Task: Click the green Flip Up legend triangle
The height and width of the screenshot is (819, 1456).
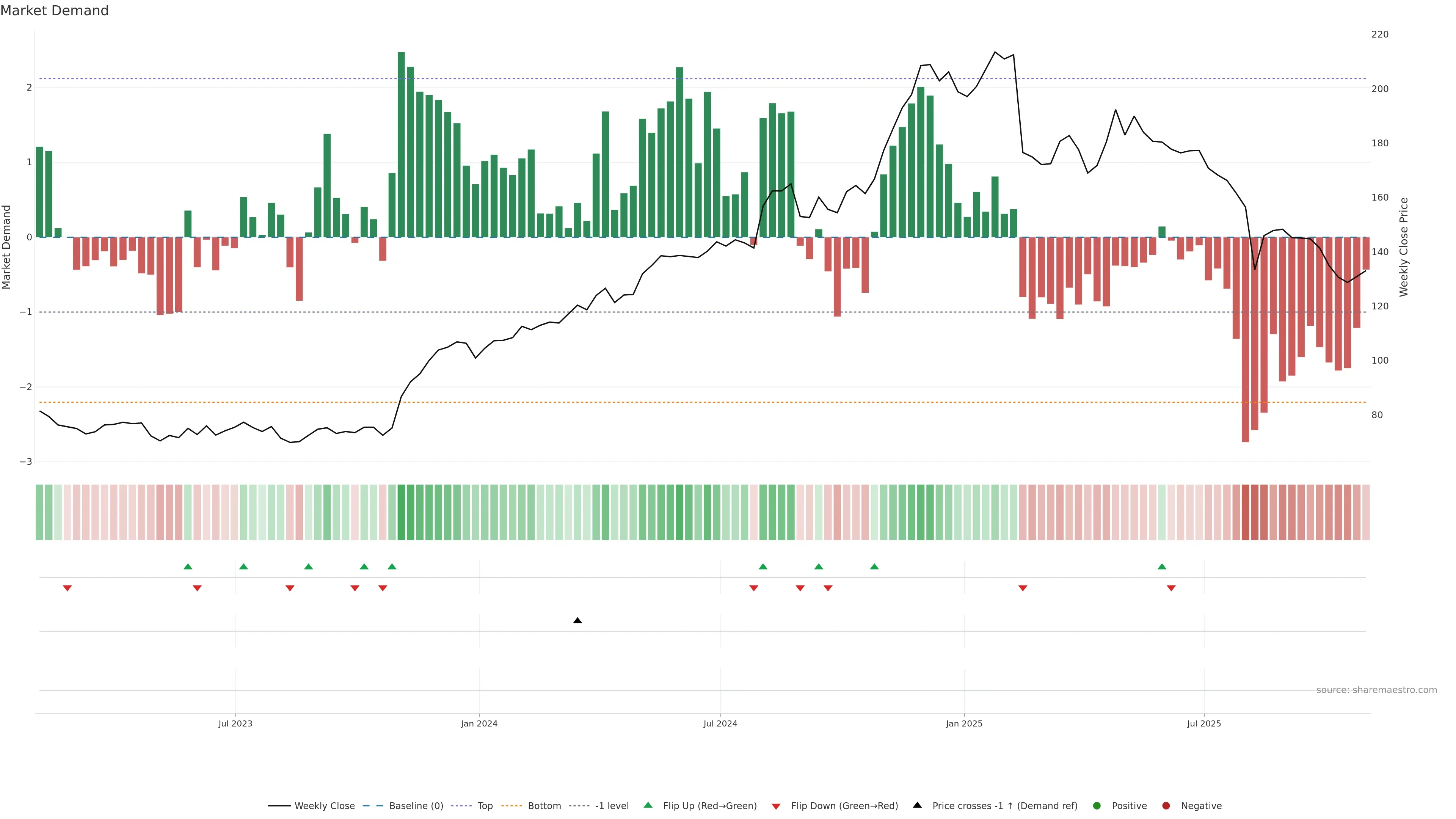Action: click(x=648, y=805)
